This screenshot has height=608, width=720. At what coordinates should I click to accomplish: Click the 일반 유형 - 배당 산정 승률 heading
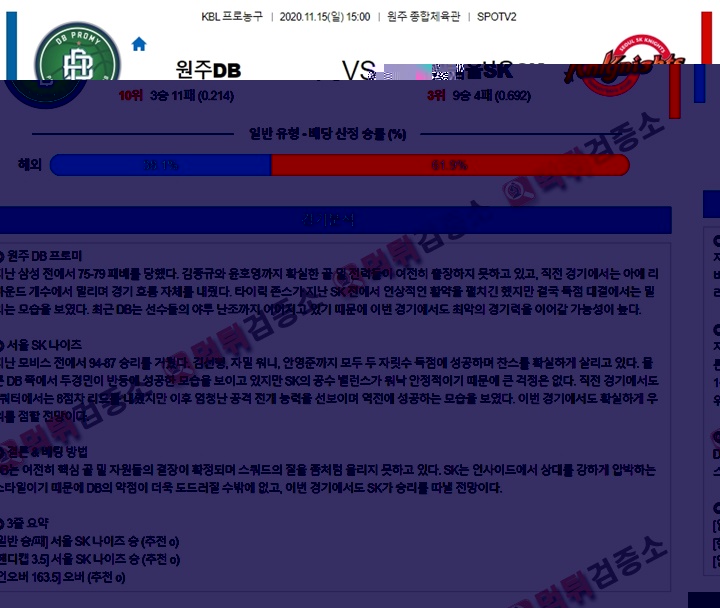pyautogui.click(x=327, y=134)
